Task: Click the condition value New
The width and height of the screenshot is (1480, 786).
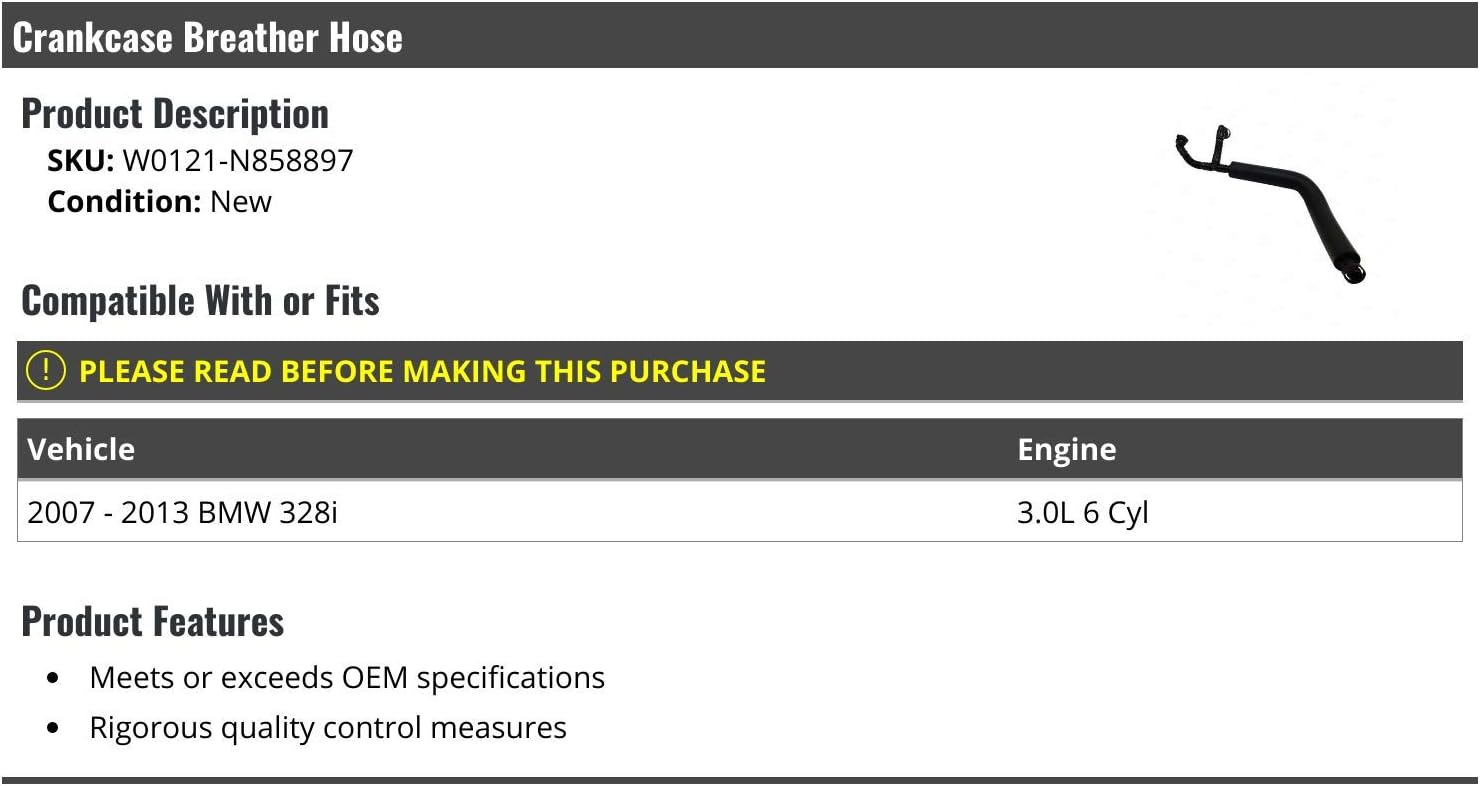Action: 241,201
